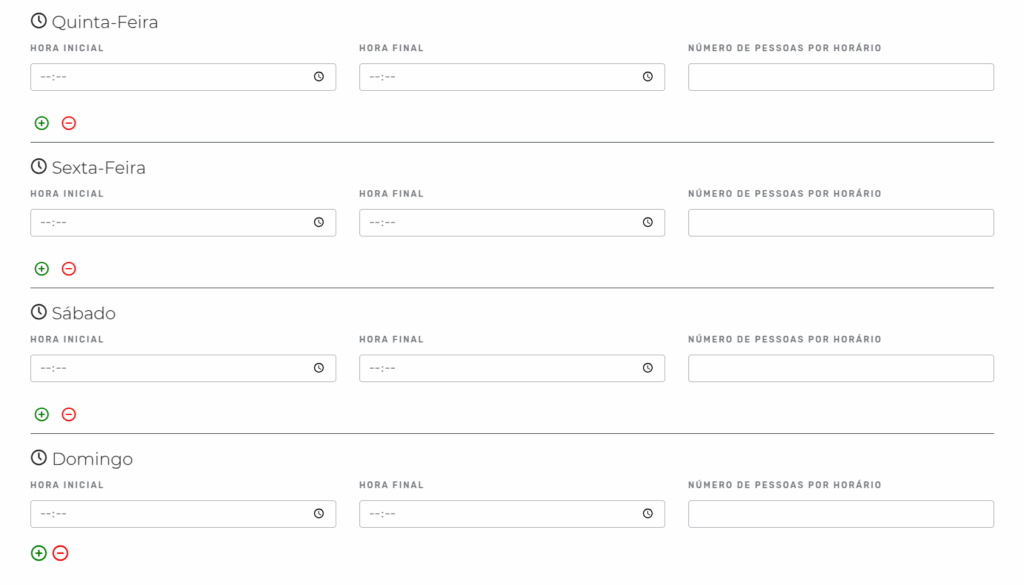Open clock picker for Sábado Hora Final
This screenshot has height=585, width=1024.
pos(648,368)
